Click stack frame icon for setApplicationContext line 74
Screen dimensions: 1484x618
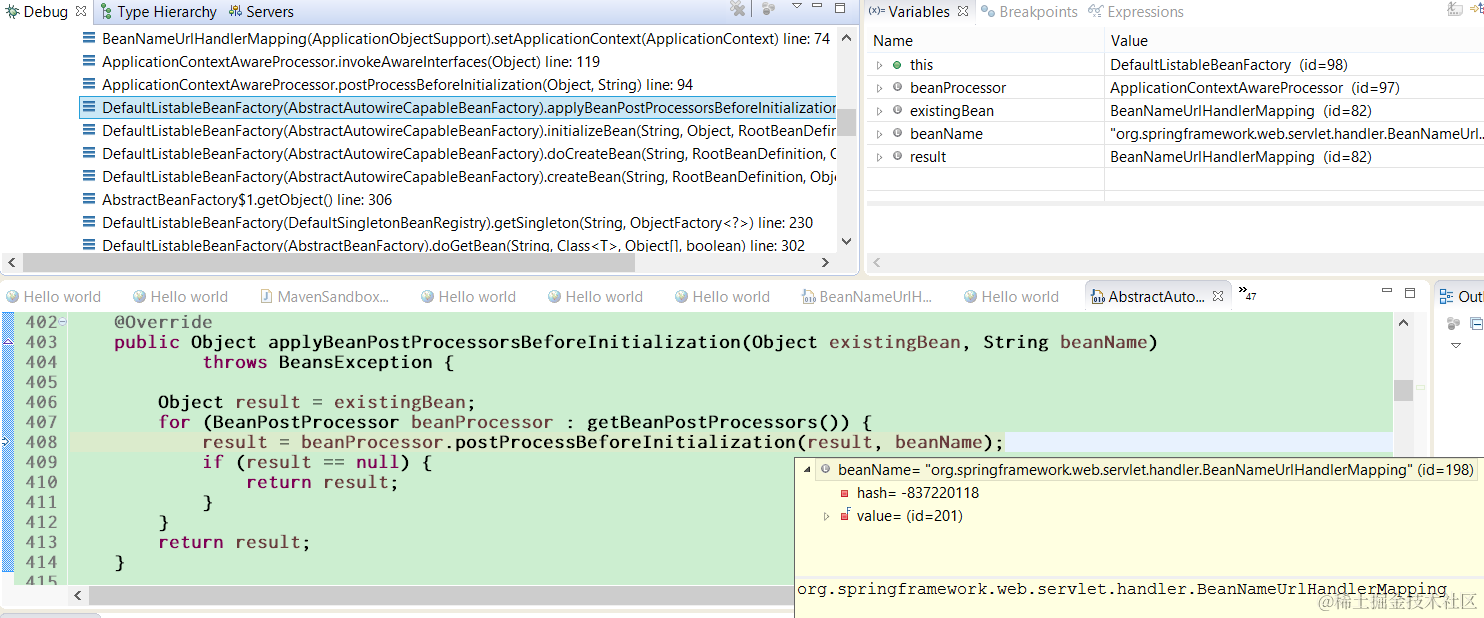(90, 39)
